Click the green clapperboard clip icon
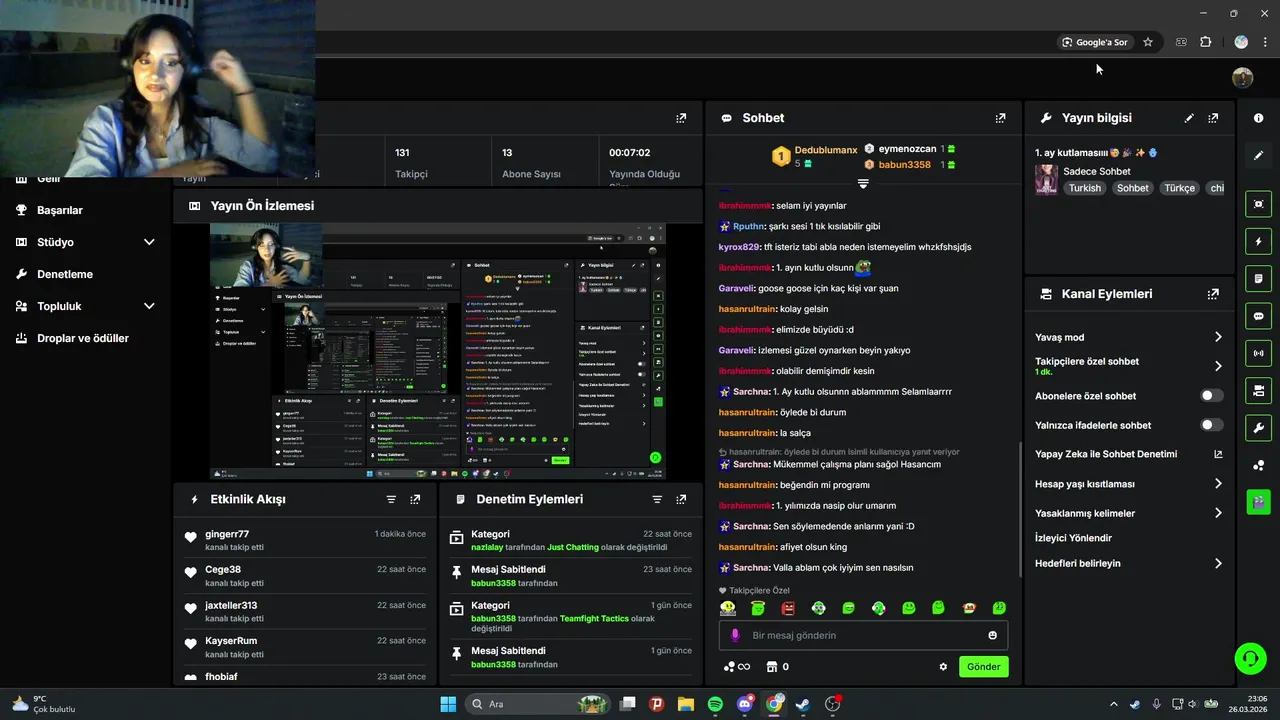Image resolution: width=1280 pixels, height=720 pixels. 1258,502
